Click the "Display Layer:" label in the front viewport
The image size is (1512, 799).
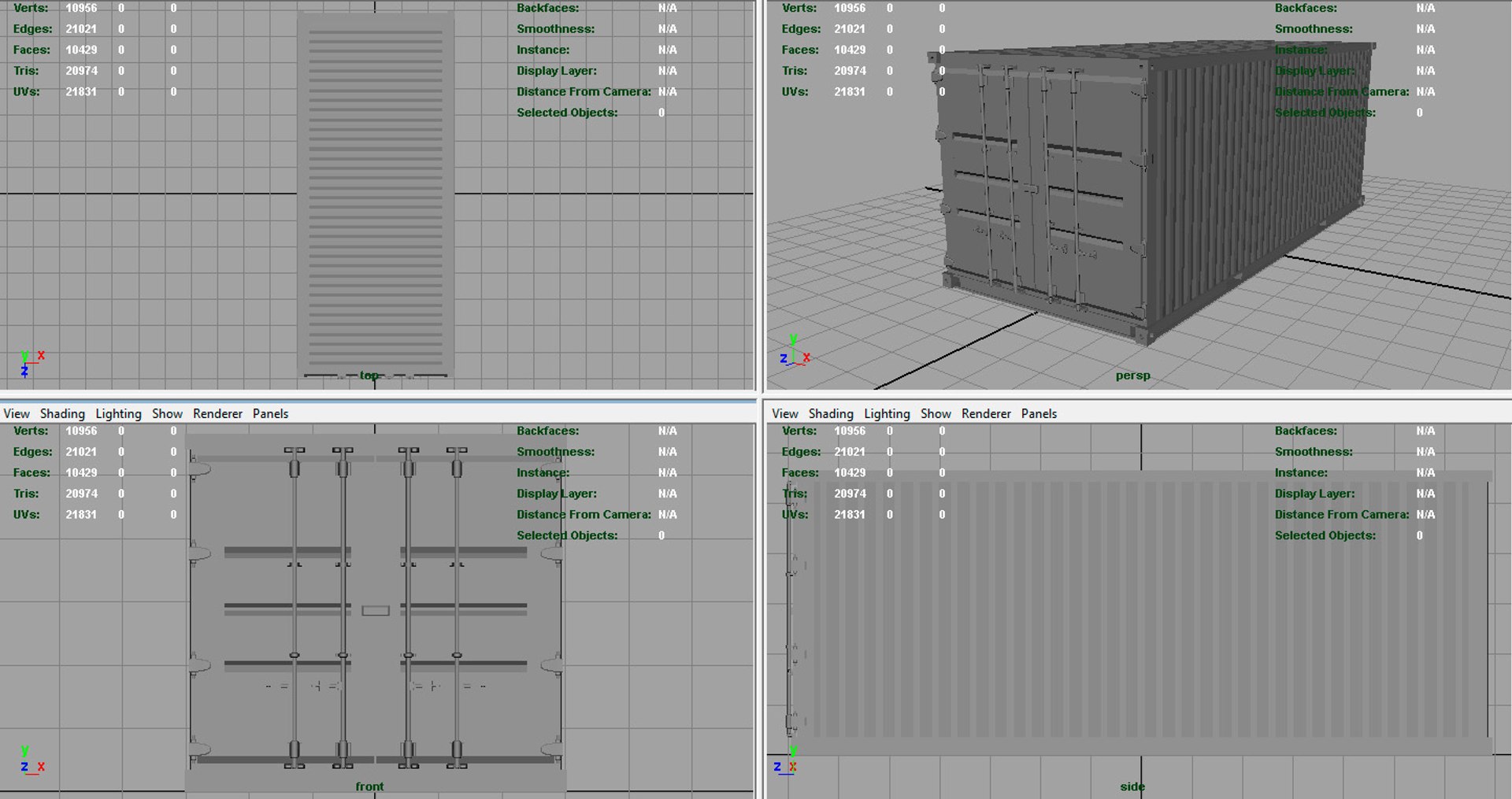557,494
